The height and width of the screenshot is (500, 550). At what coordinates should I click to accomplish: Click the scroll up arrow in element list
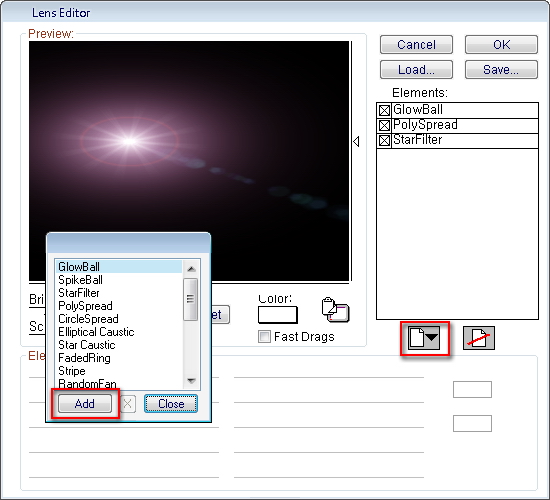point(191,269)
